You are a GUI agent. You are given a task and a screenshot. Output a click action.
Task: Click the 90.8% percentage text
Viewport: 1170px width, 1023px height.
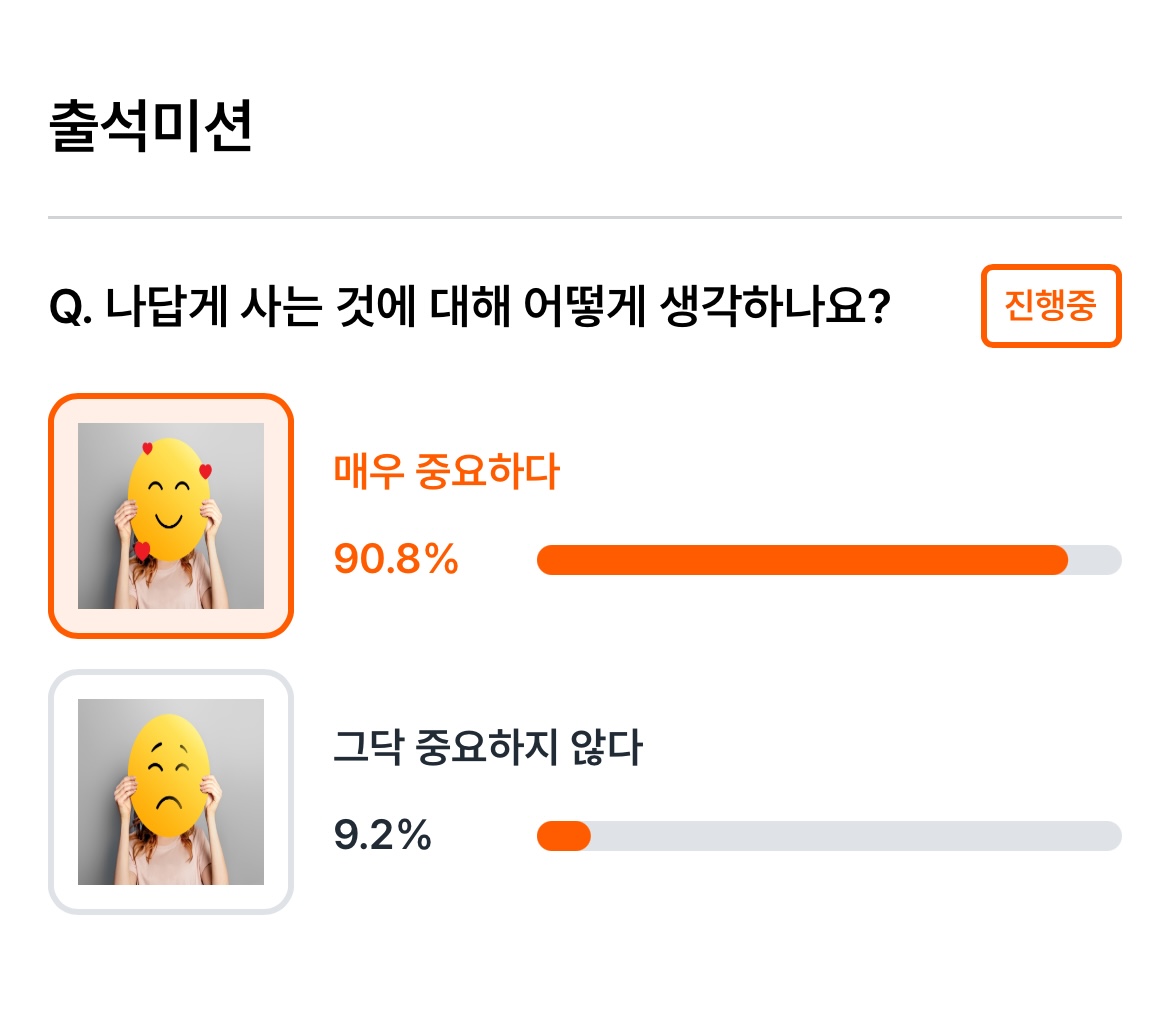395,559
